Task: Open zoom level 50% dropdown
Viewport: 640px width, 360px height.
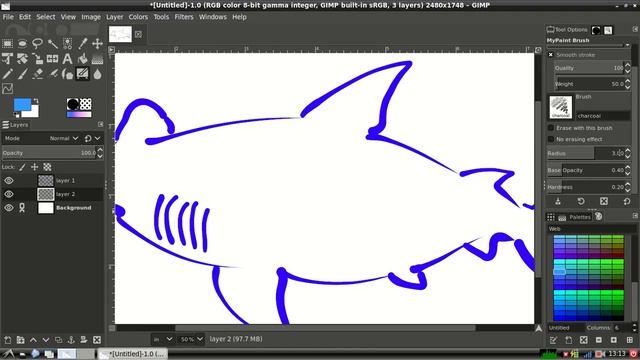Action: 191,339
